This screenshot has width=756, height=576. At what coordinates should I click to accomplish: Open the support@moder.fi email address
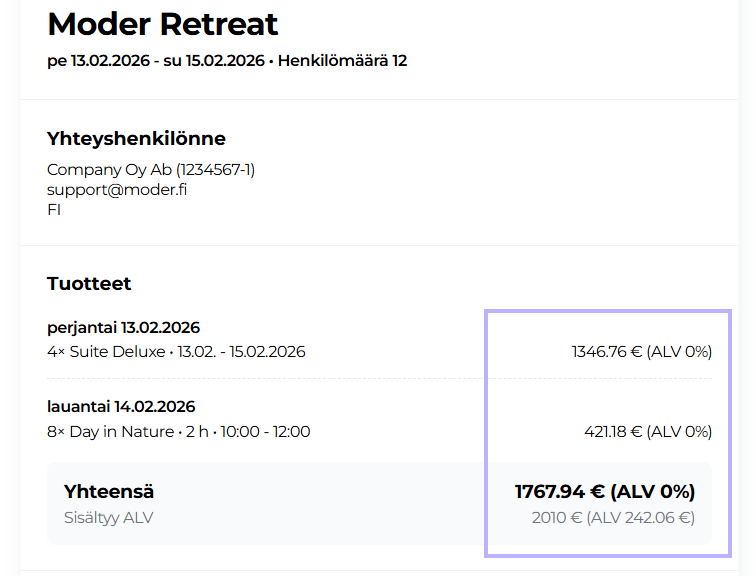[116, 190]
